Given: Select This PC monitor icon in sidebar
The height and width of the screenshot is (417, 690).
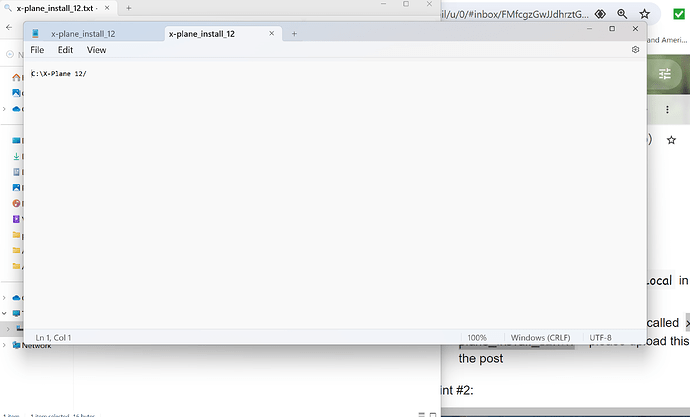Looking at the screenshot, I should [16, 313].
